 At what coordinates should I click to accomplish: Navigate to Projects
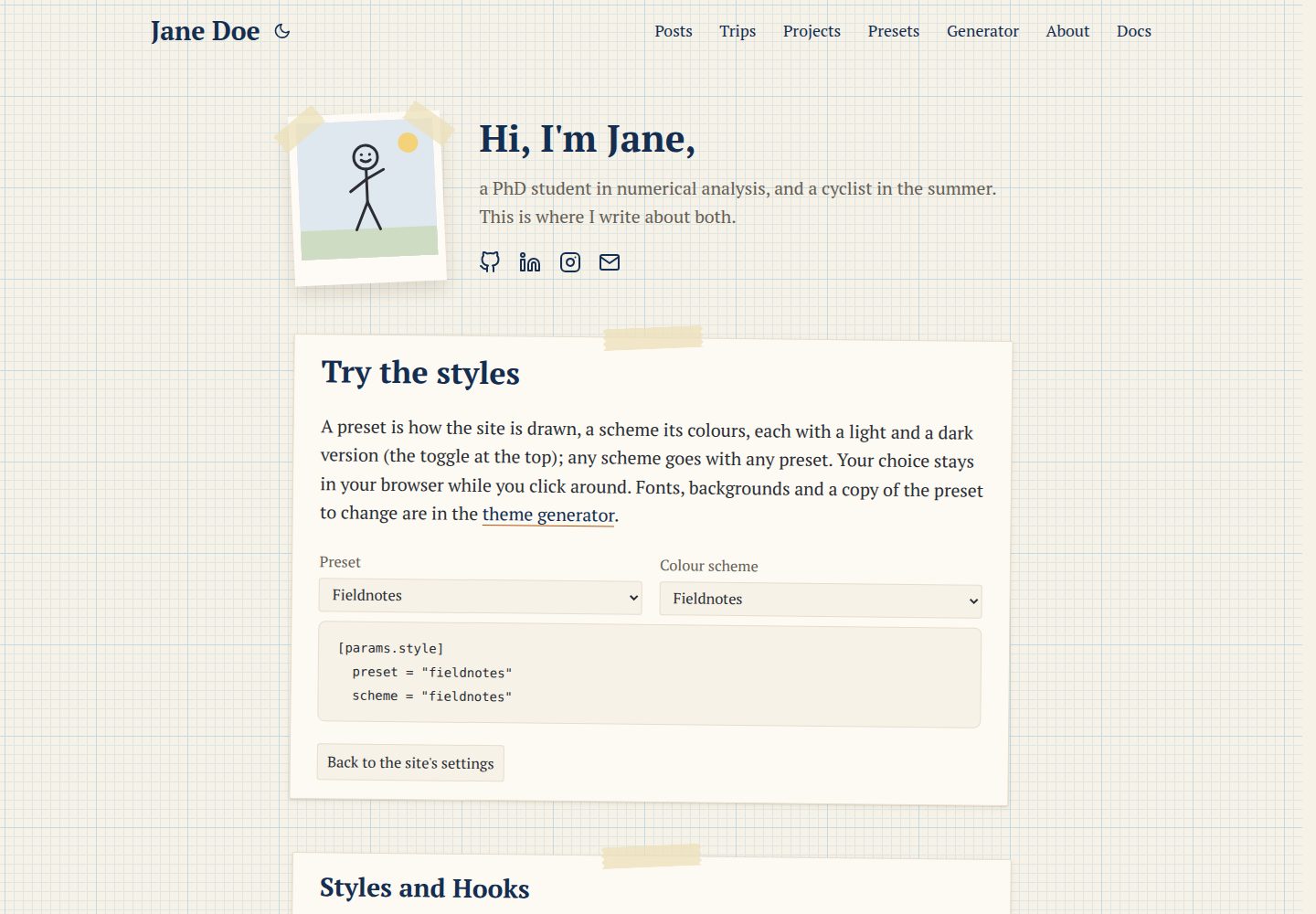point(812,31)
